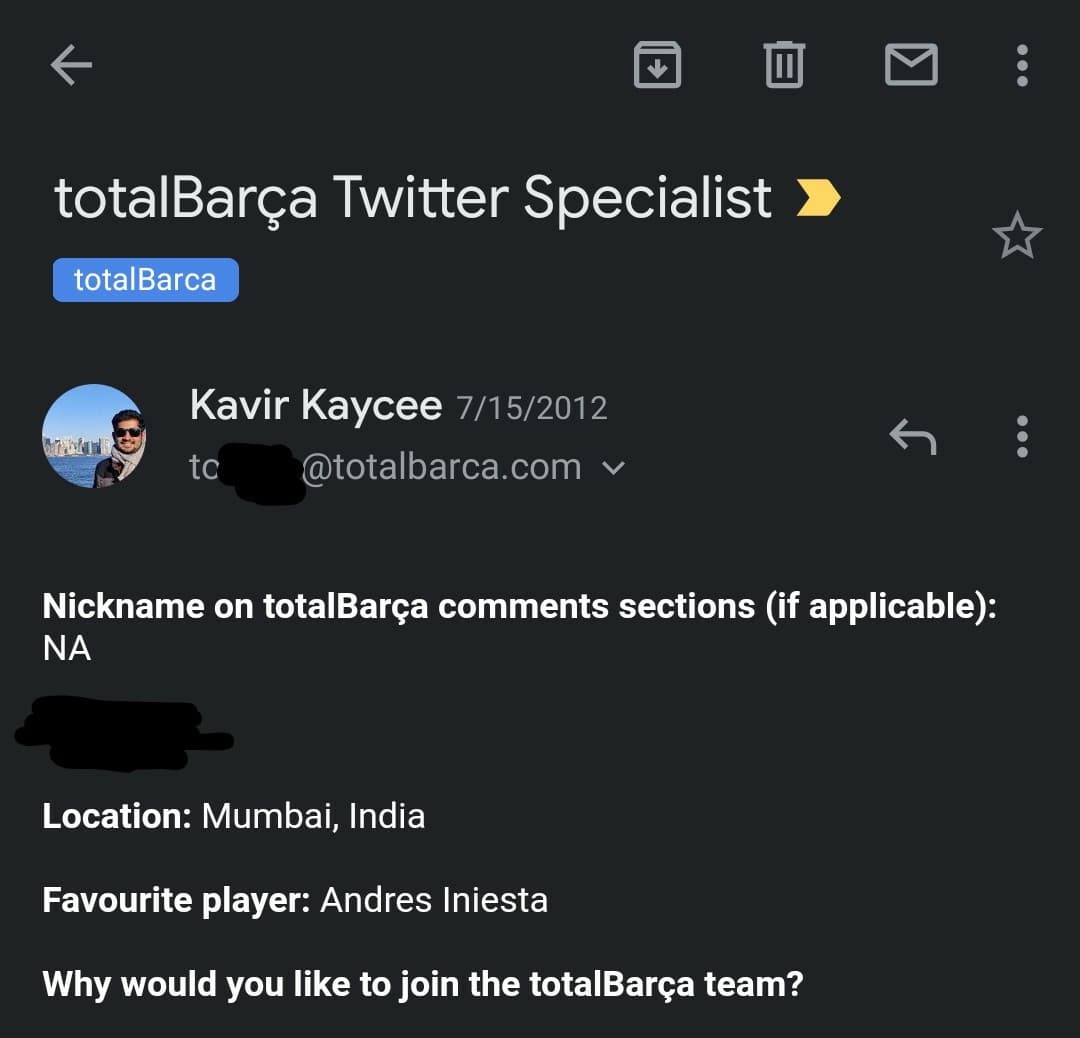Open message options beside the reply arrow
Viewport: 1080px width, 1038px height.
[x=1021, y=436]
